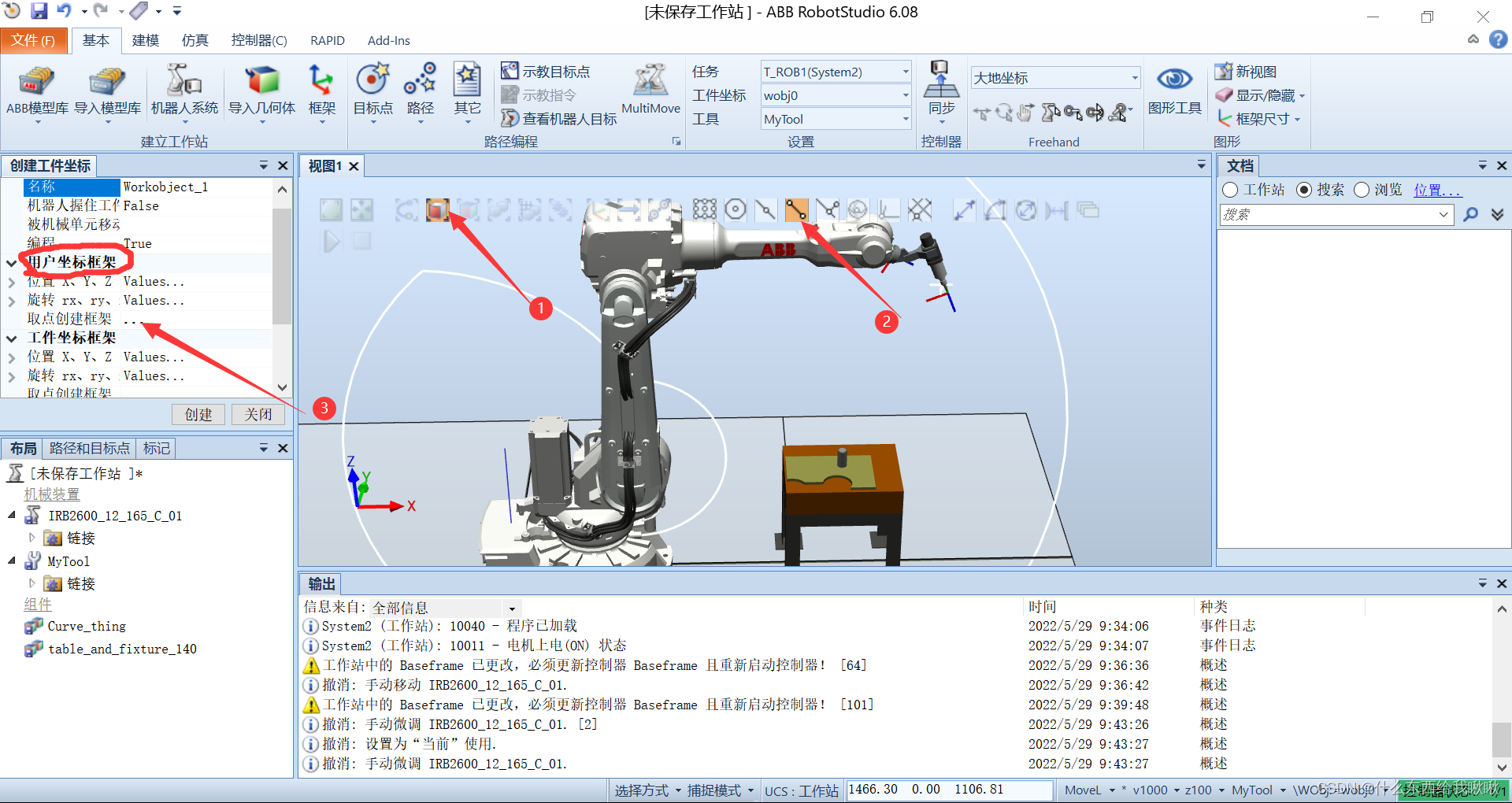Collapse the 工件坐标框架 section
Screen dimensions: 1512x803
(x=12, y=338)
